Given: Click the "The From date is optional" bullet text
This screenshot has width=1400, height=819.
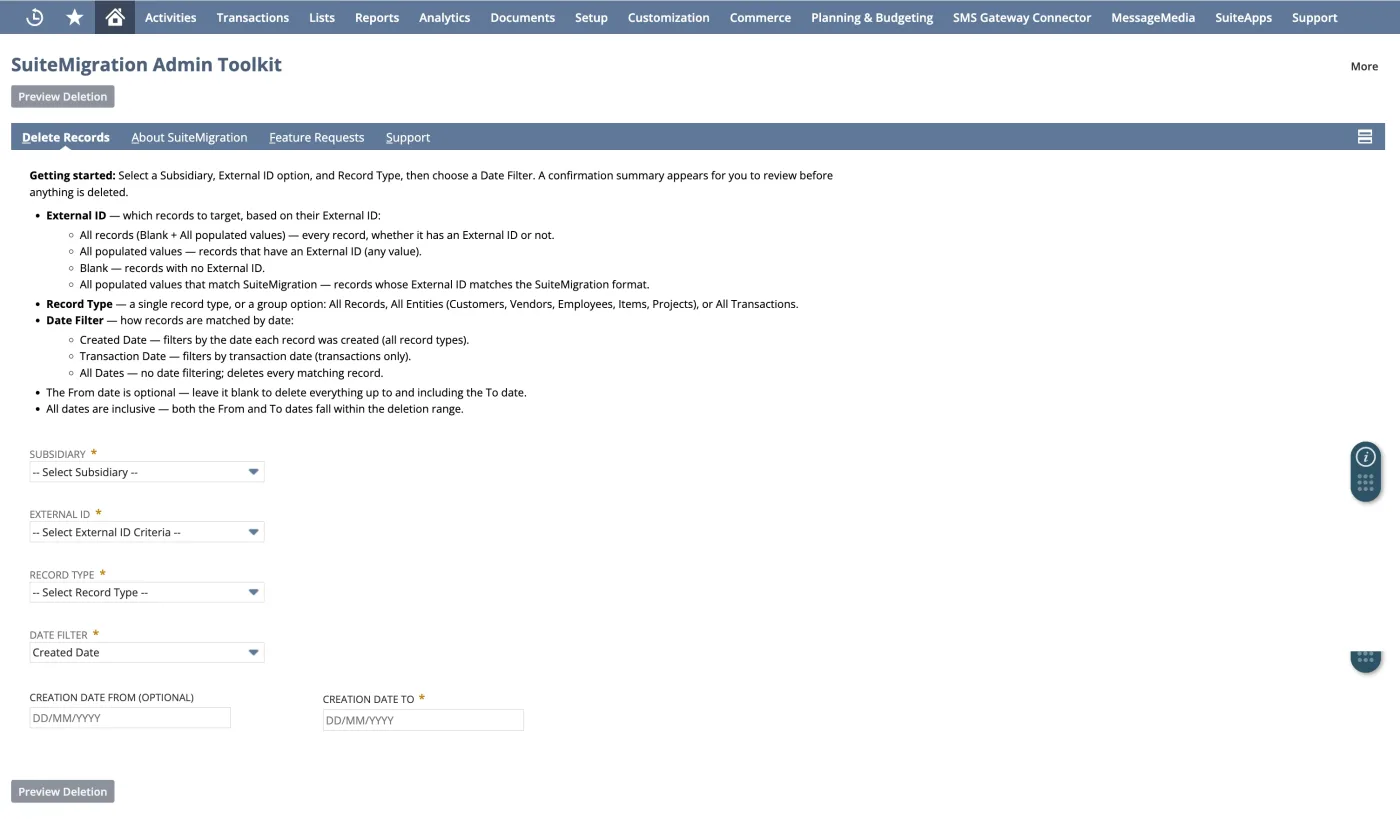Looking at the screenshot, I should tap(286, 392).
